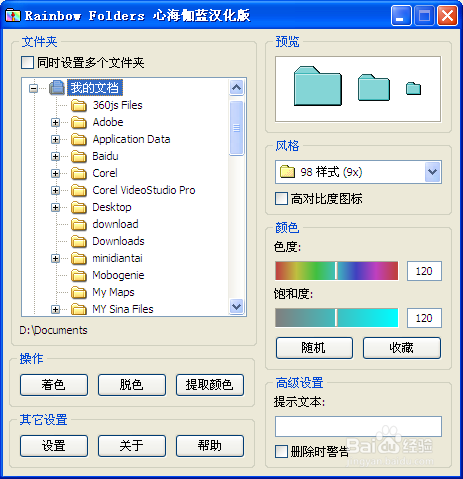Select the 360js Files tree item

(117, 105)
